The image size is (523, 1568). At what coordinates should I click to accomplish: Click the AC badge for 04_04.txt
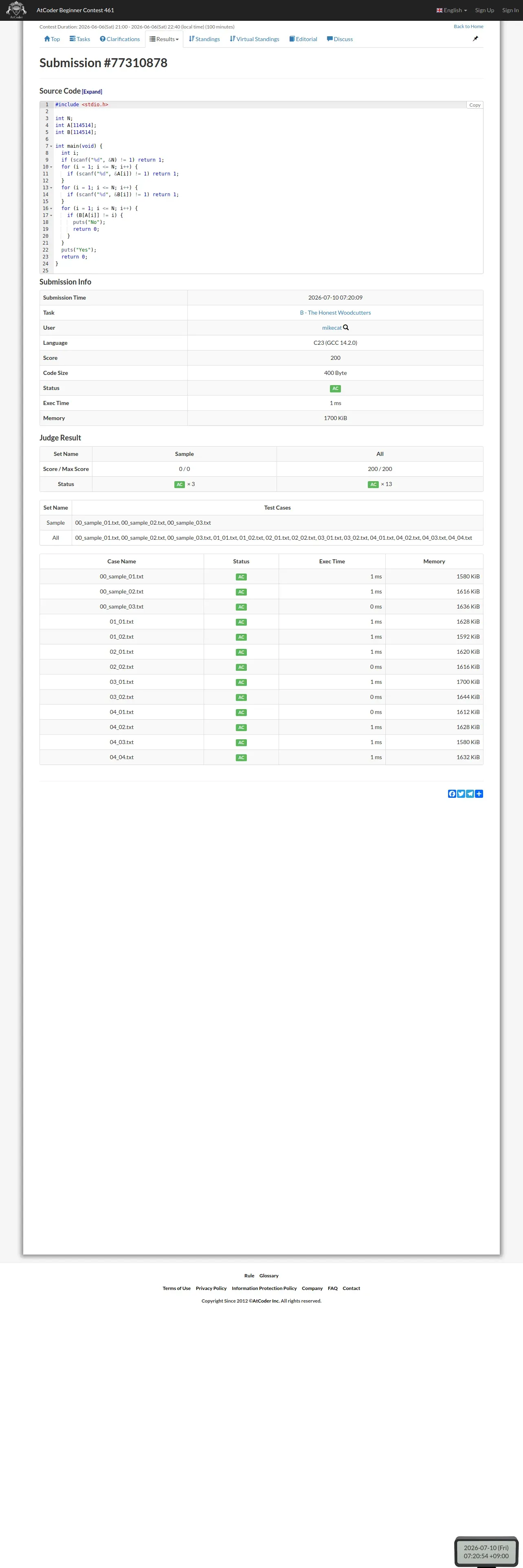[x=241, y=758]
